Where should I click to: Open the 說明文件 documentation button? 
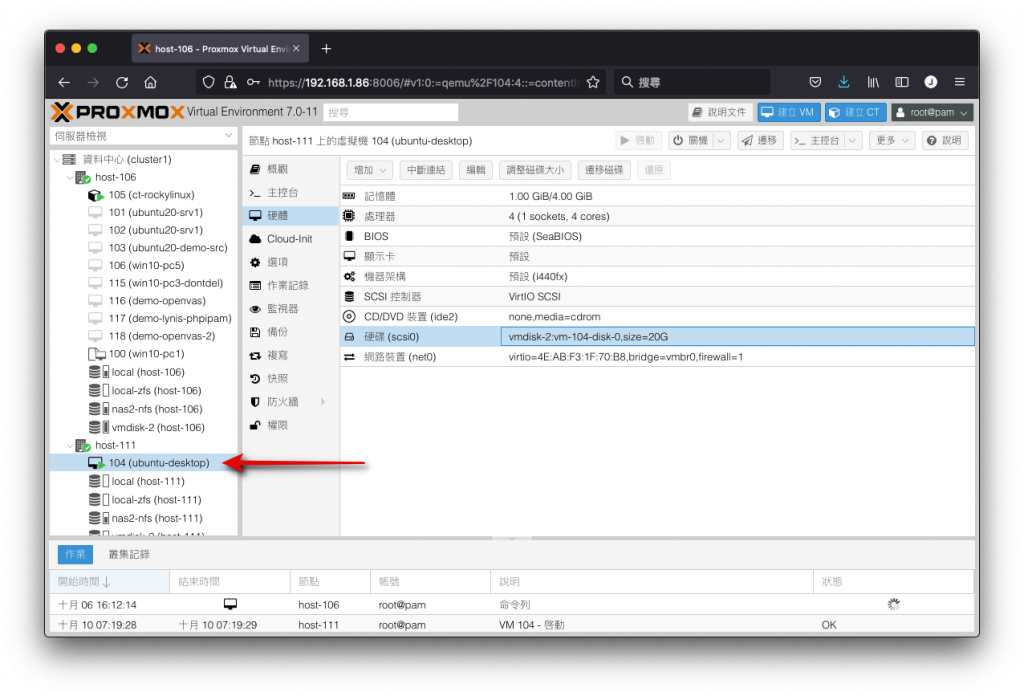(x=720, y=112)
